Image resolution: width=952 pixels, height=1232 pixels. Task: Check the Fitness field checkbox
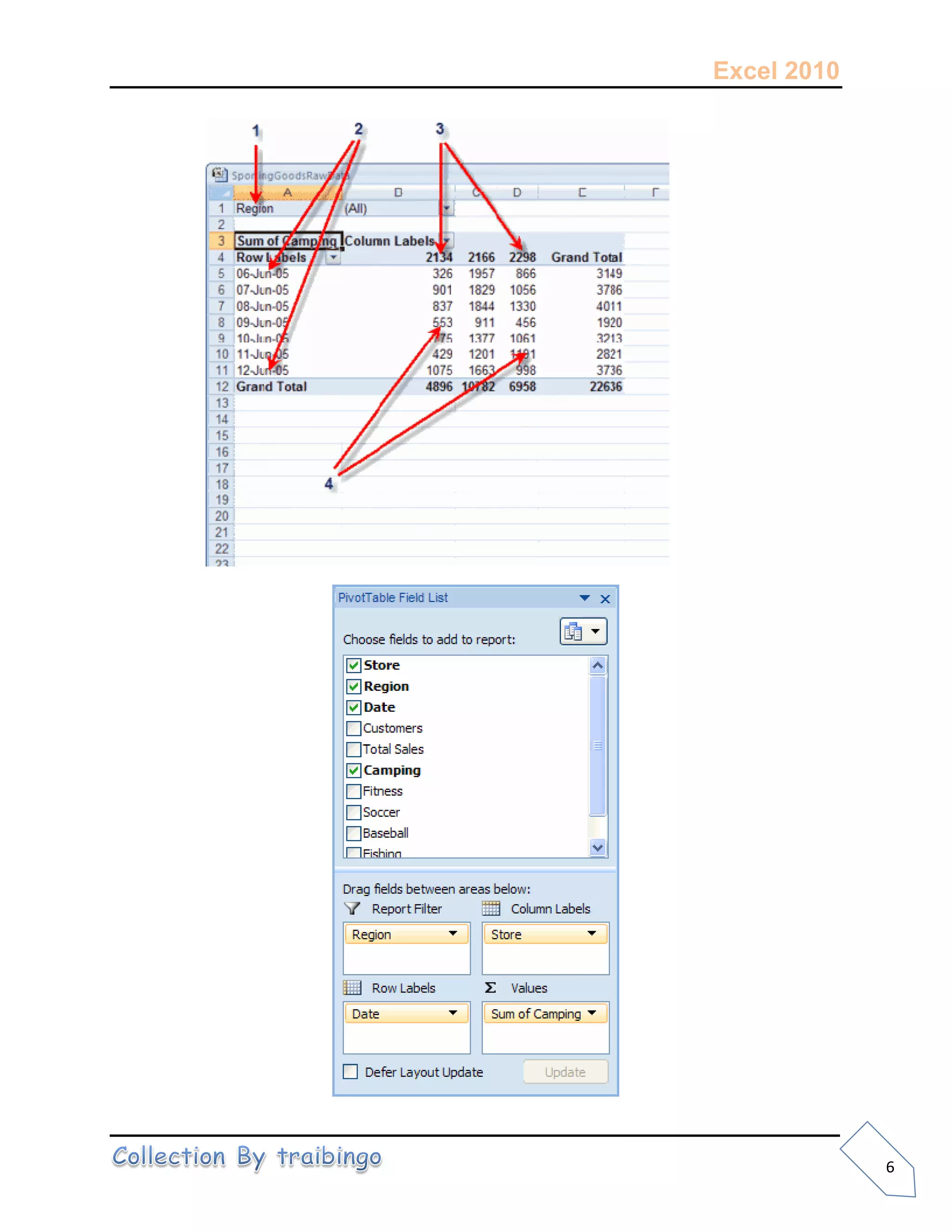354,791
